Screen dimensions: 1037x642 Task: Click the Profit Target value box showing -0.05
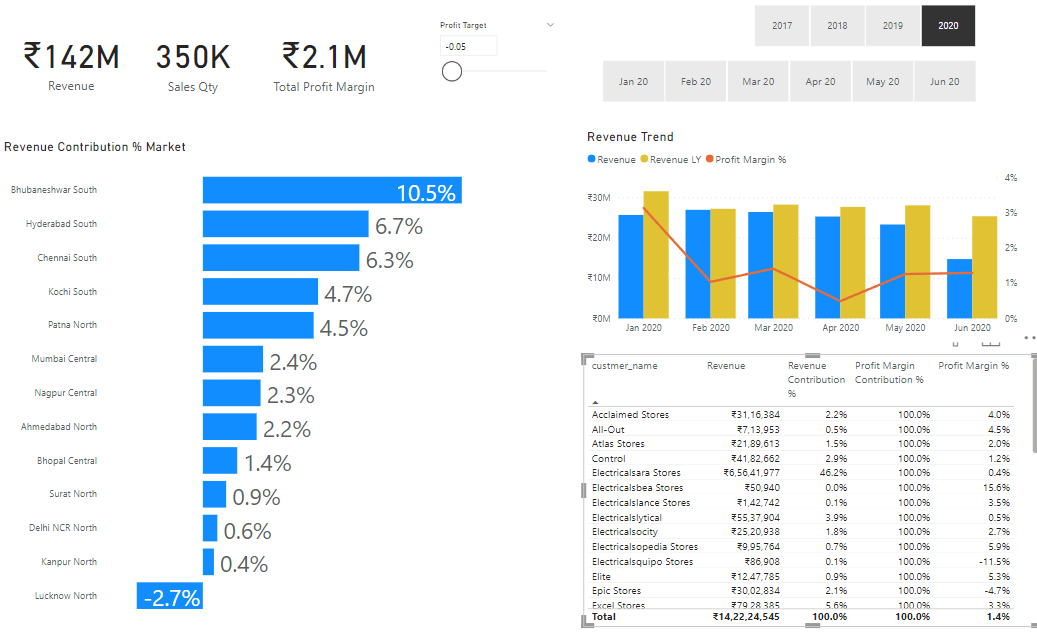pyautogui.click(x=468, y=46)
